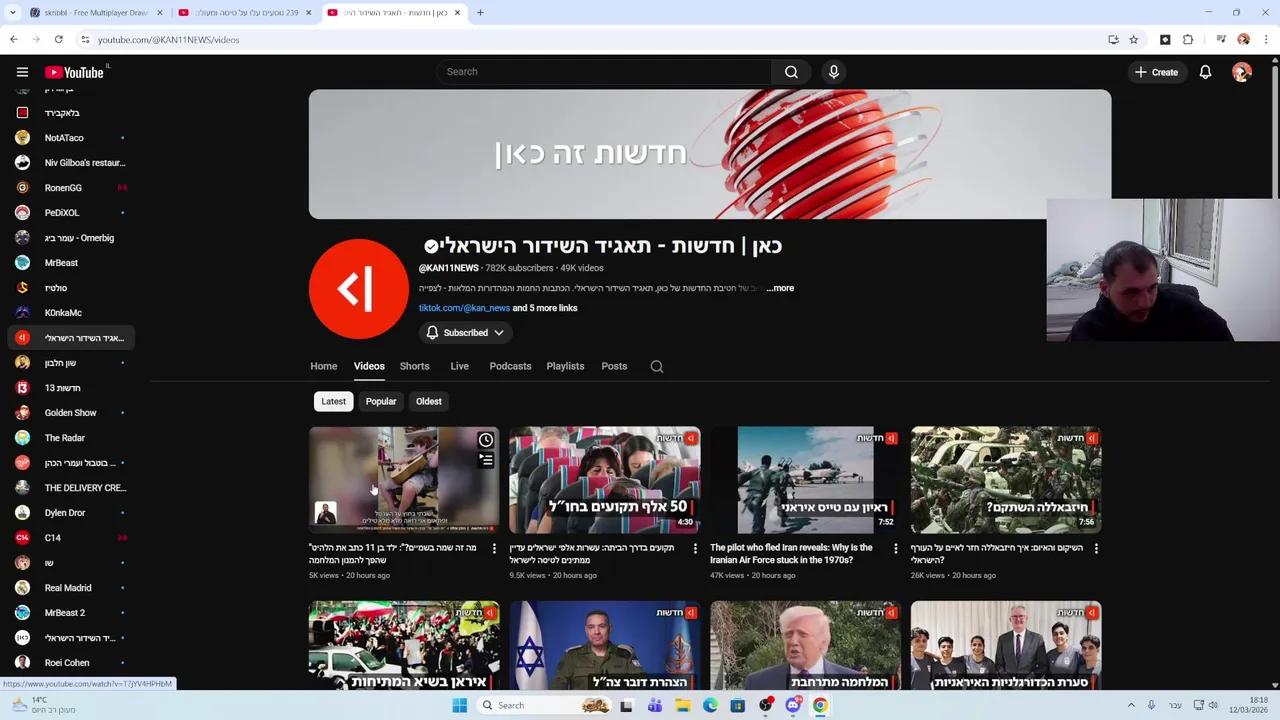Open Roei Cohen channel in sidebar
1280x720 pixels.
(70, 663)
